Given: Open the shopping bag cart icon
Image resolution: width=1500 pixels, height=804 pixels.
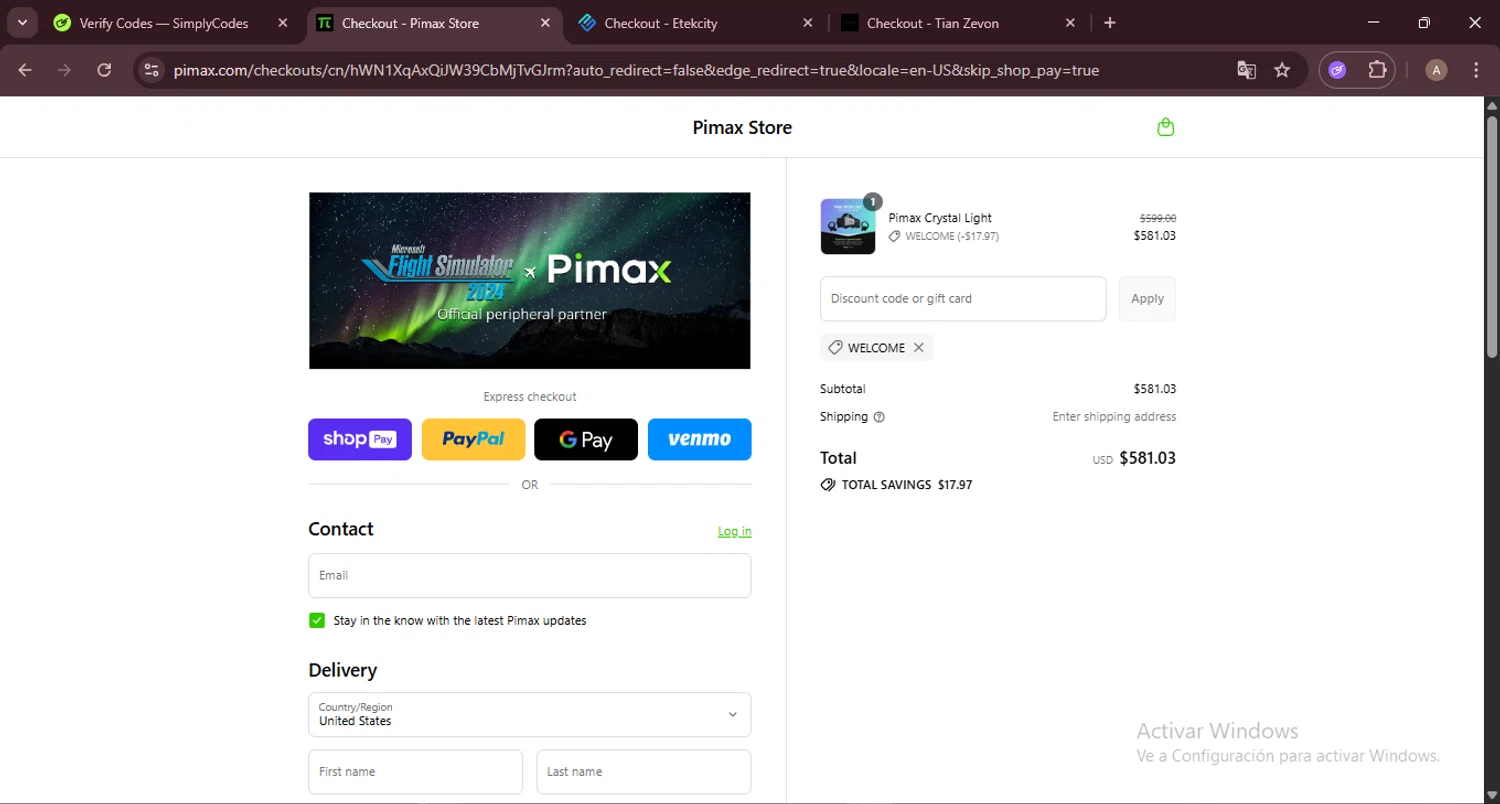Looking at the screenshot, I should pyautogui.click(x=1165, y=127).
